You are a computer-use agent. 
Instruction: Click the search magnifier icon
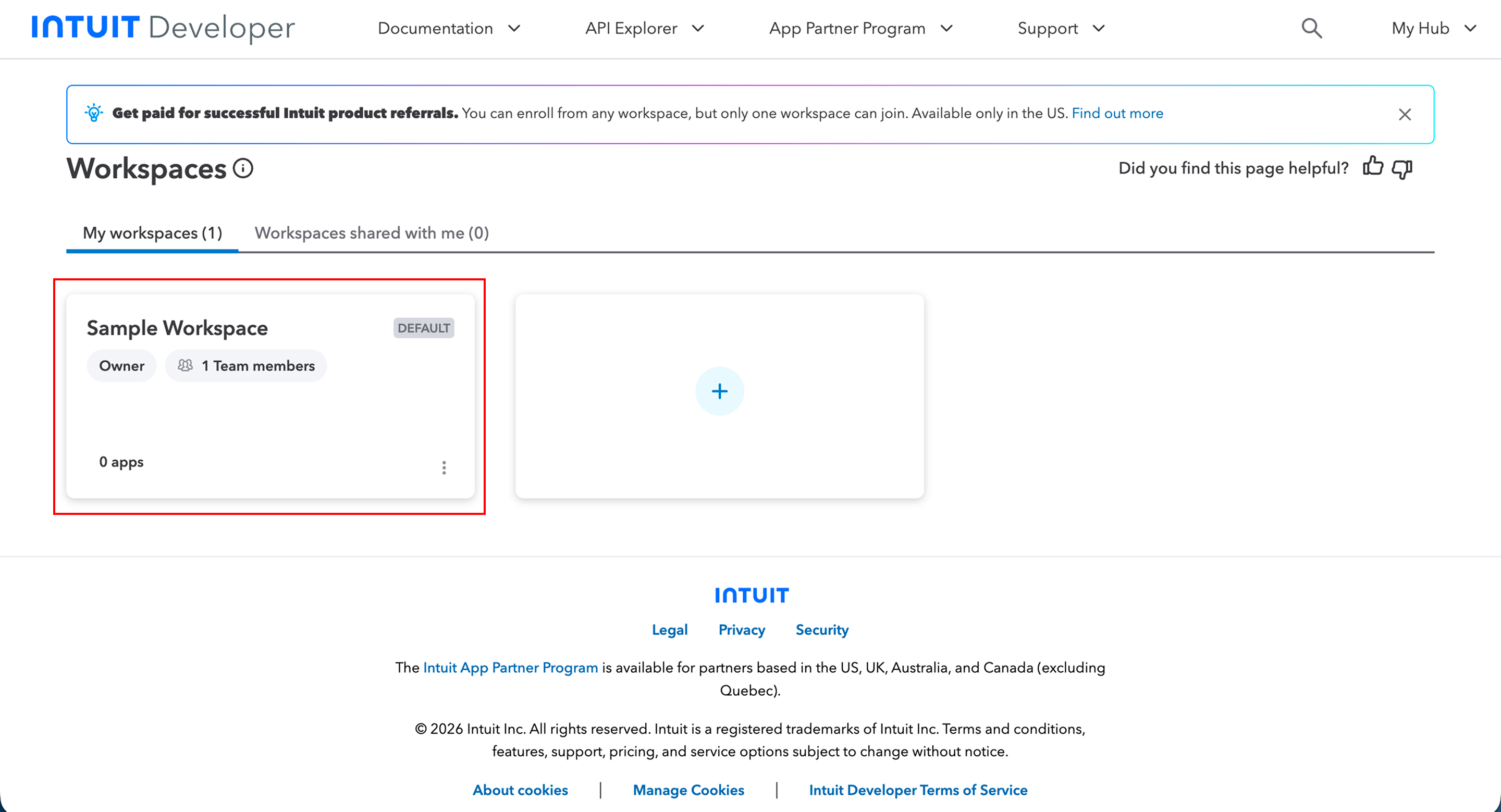pos(1311,28)
